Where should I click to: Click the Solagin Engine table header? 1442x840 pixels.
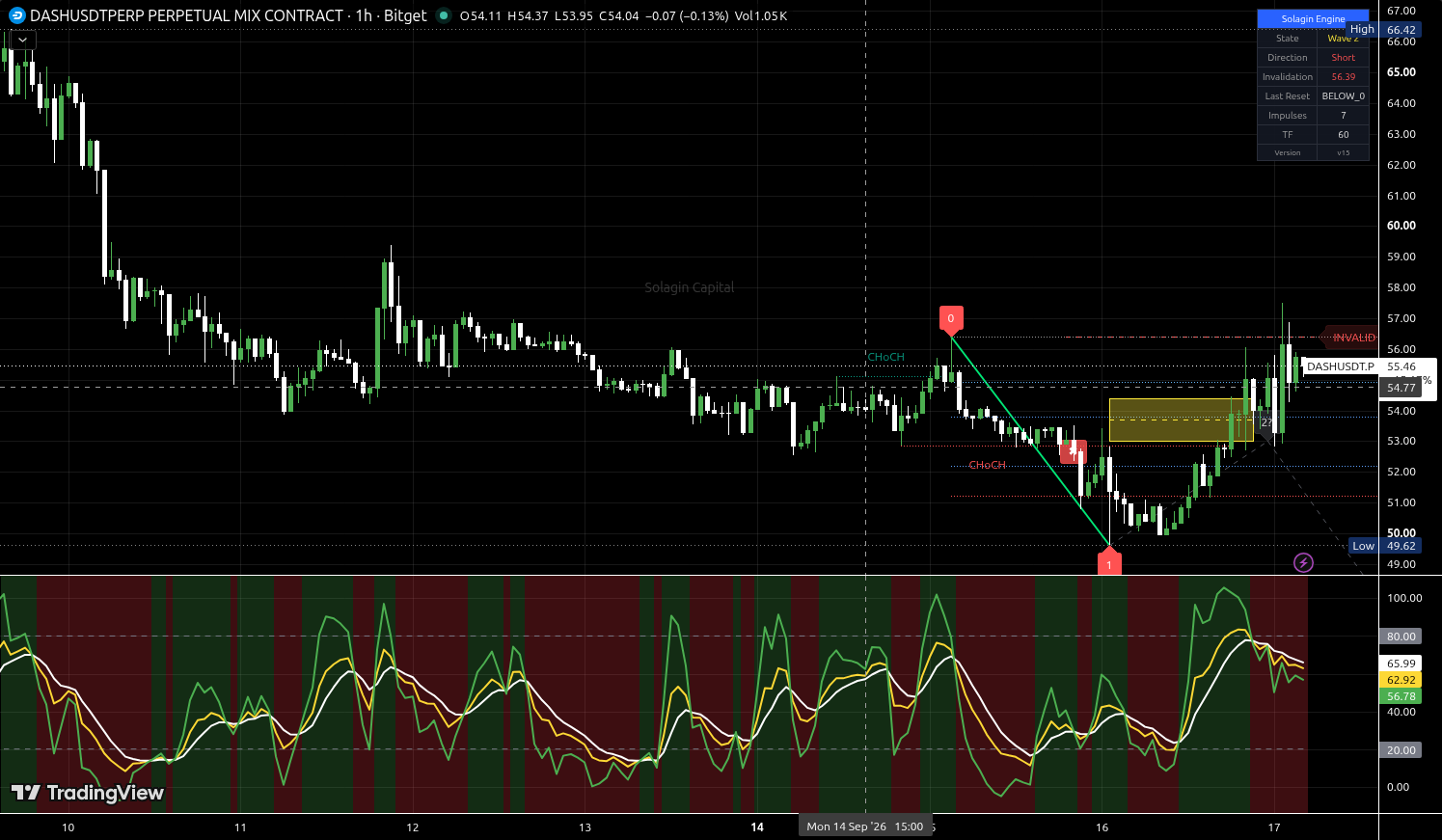pos(1313,19)
